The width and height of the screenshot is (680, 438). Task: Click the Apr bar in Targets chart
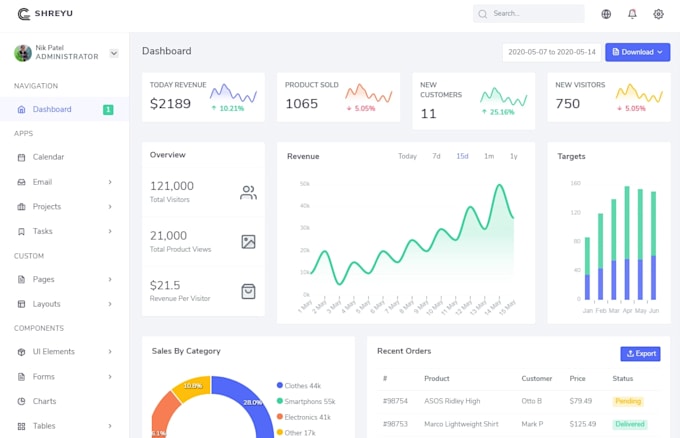(x=627, y=243)
